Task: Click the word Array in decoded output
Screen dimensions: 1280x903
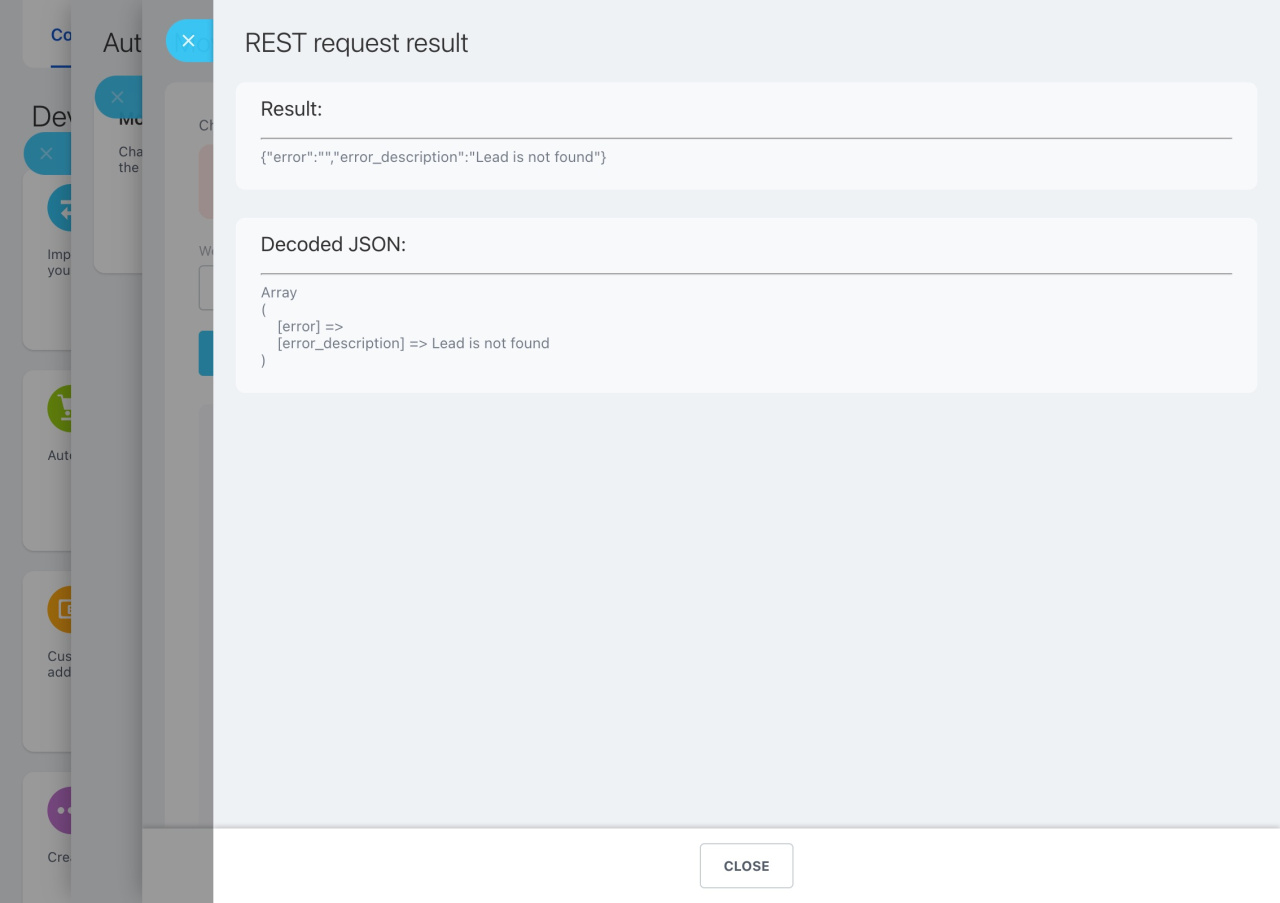Action: pyautogui.click(x=279, y=292)
